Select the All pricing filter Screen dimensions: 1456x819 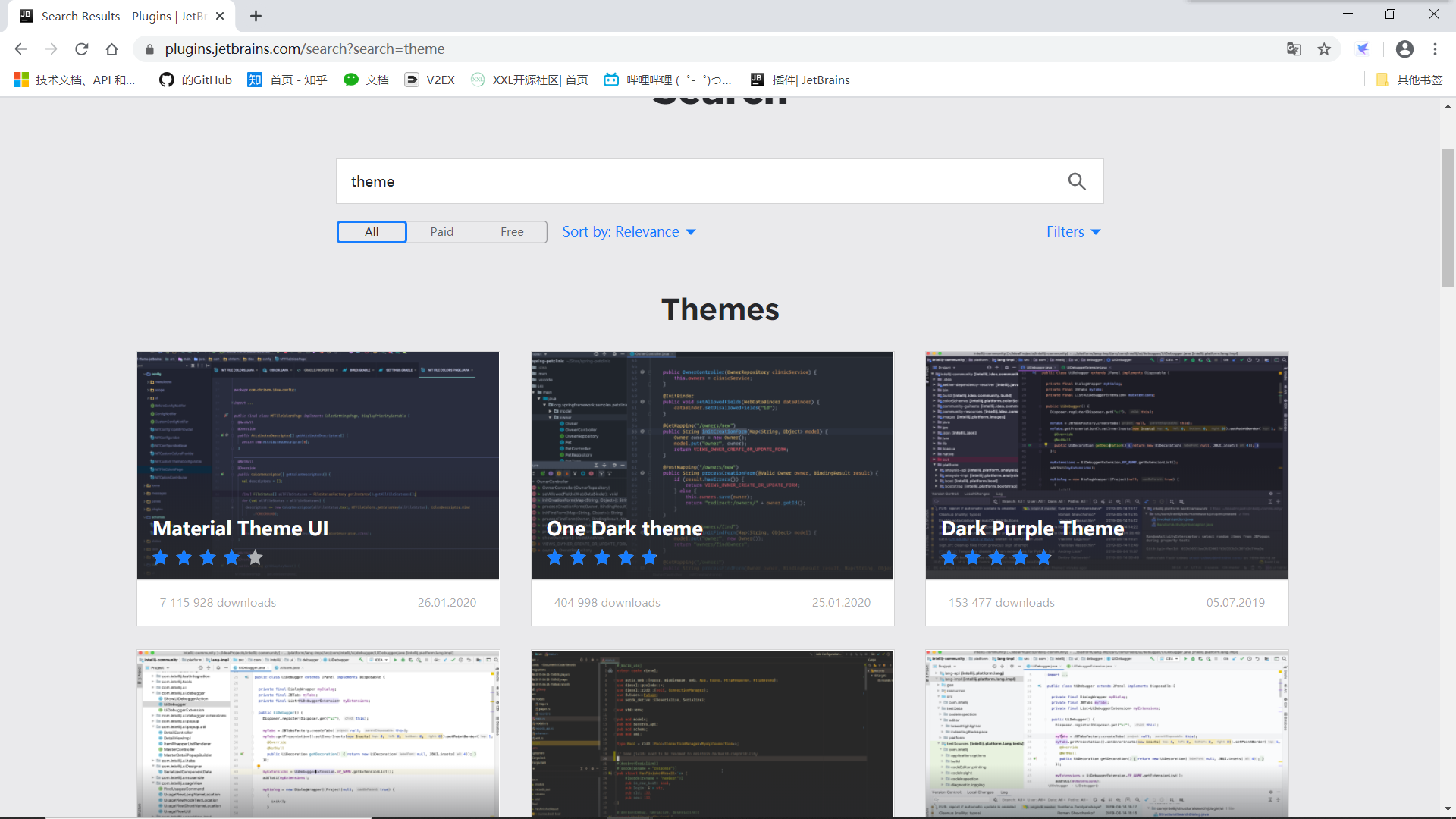[372, 232]
